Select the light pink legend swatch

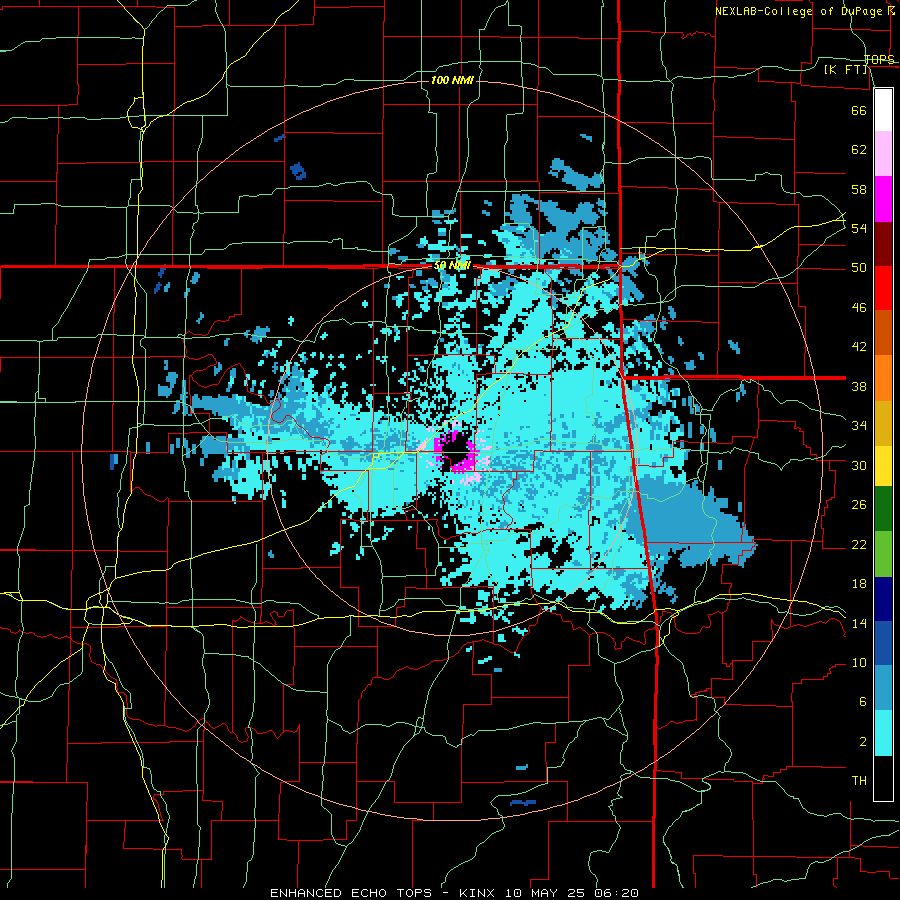coord(883,154)
